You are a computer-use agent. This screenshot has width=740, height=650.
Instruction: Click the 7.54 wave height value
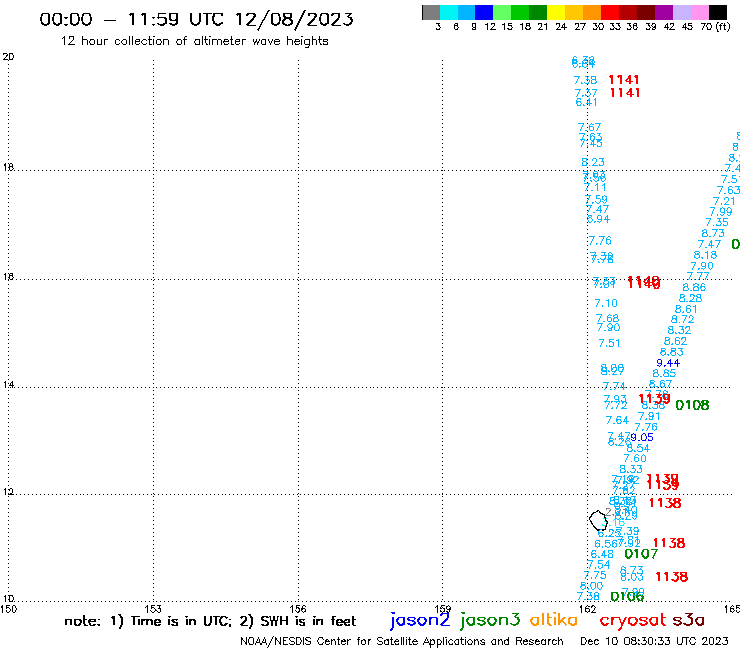tap(599, 565)
